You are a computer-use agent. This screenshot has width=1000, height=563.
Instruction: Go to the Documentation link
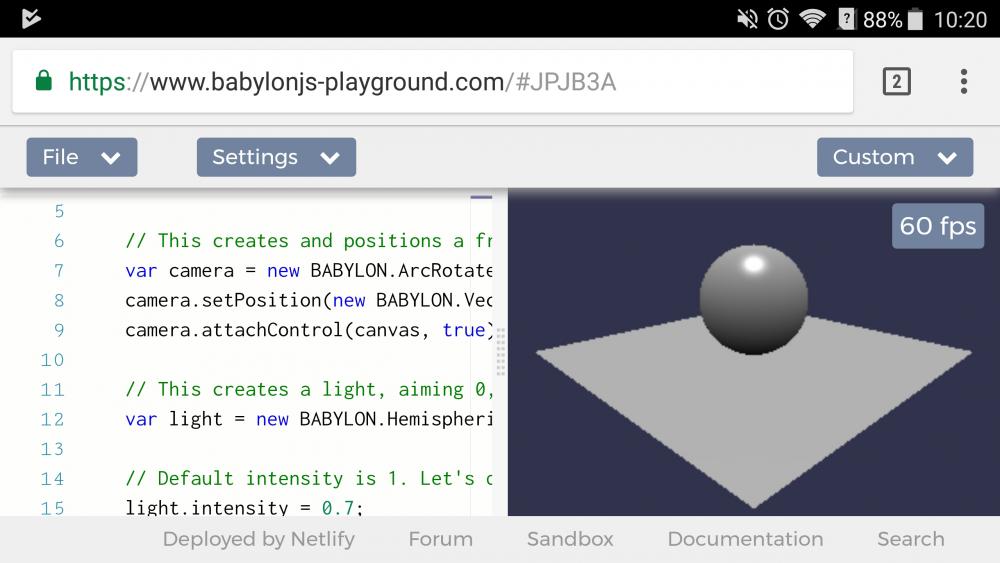pyautogui.click(x=745, y=539)
